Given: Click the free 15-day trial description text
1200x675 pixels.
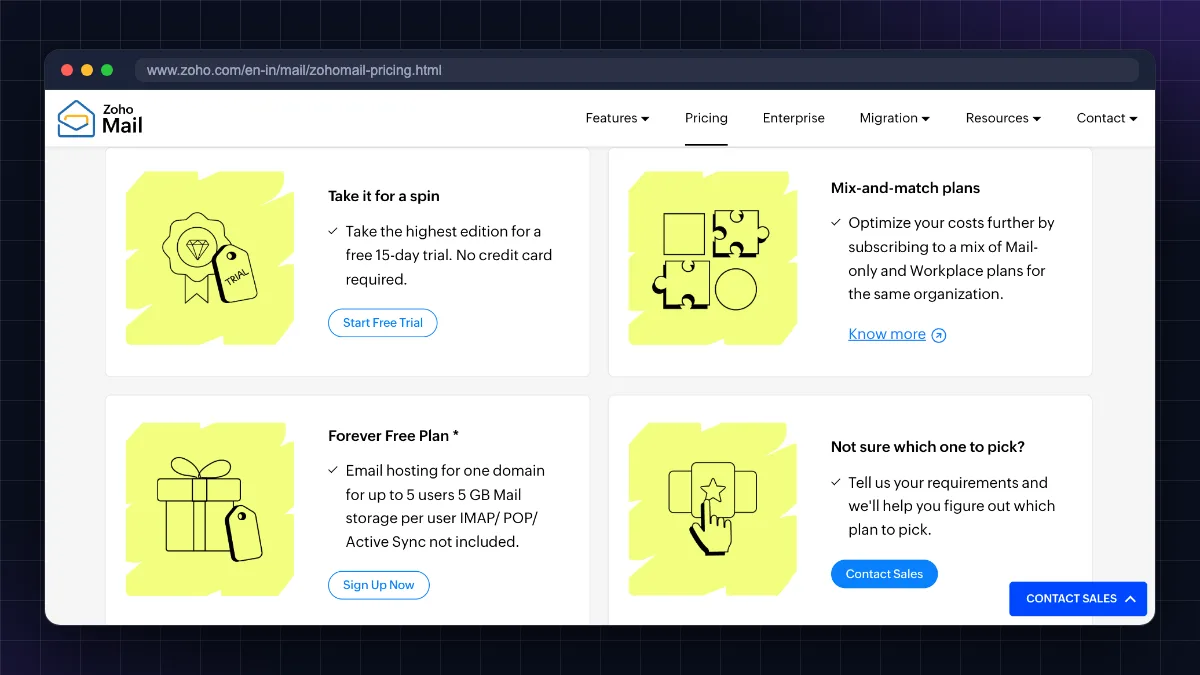Looking at the screenshot, I should pos(448,255).
